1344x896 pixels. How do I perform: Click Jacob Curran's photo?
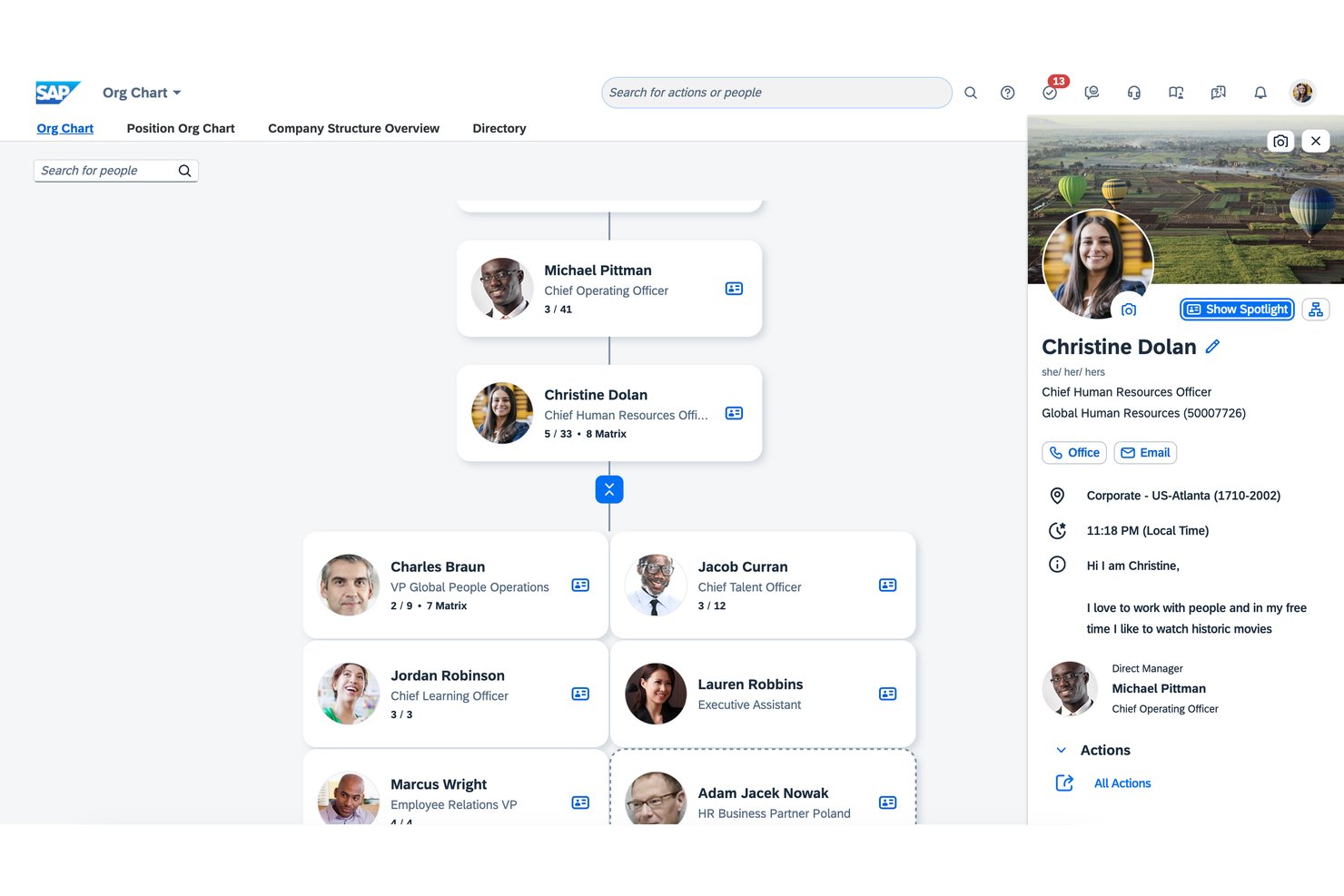pos(656,586)
